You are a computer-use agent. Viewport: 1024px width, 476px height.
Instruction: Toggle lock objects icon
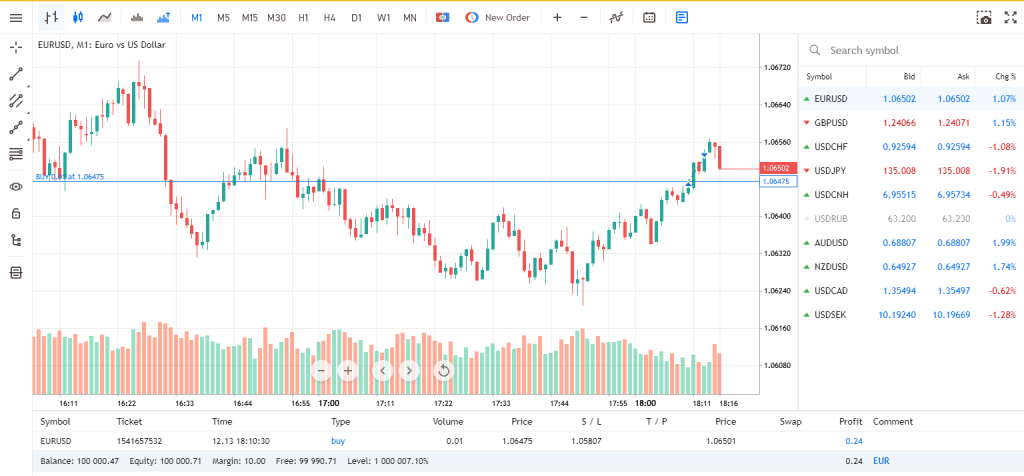tap(16, 214)
